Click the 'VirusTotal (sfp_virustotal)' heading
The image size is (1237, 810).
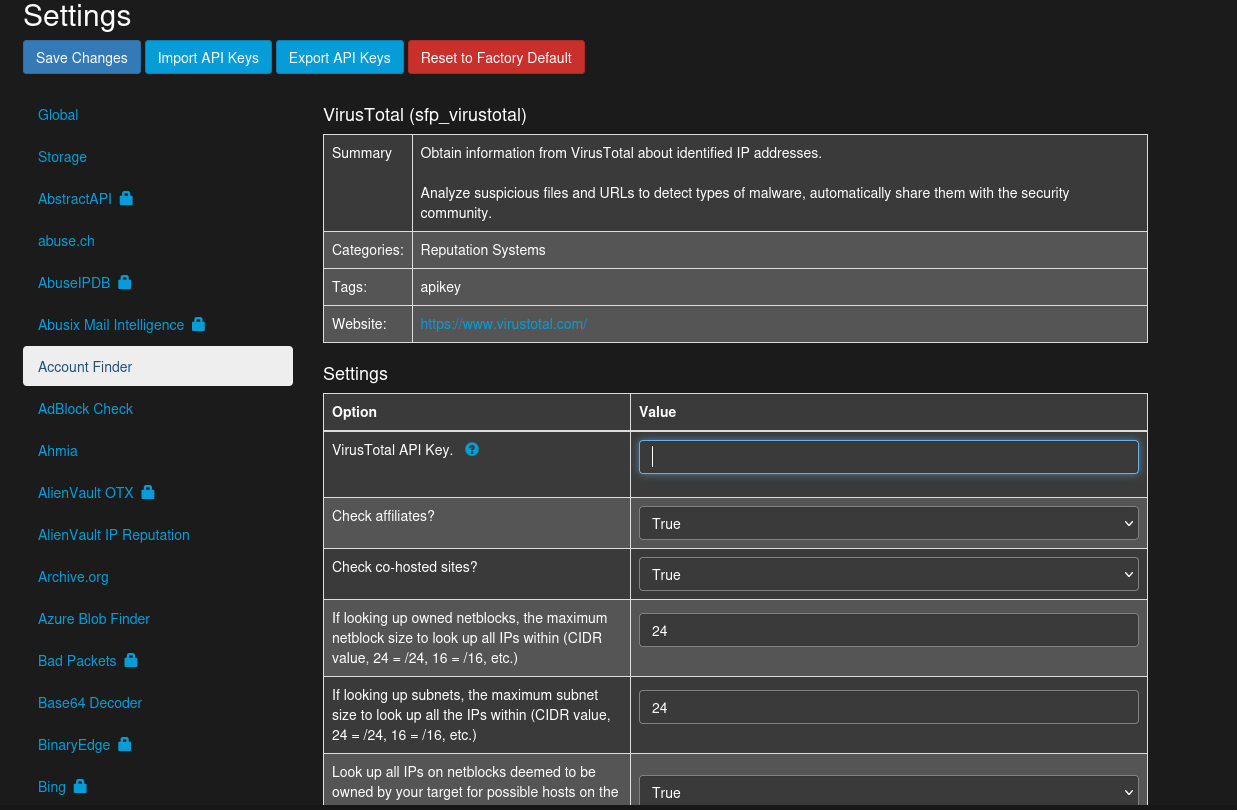(425, 115)
